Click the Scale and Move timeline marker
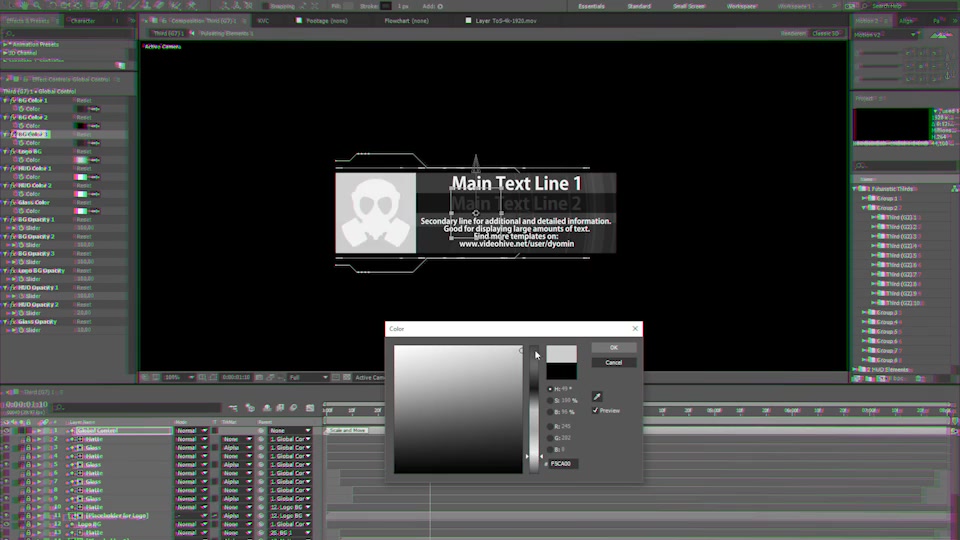Screen dimensions: 960x540 348,430
